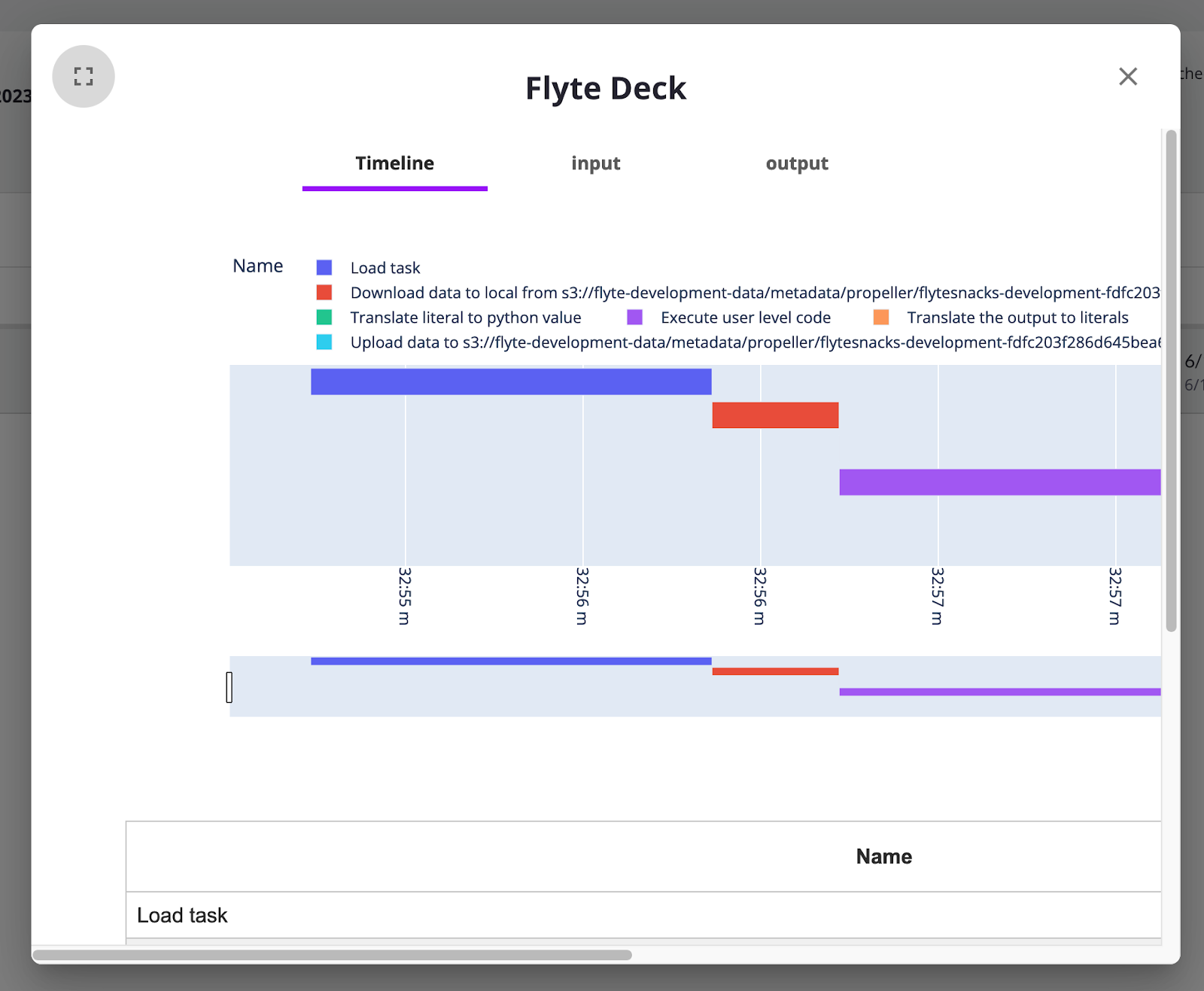Click the Name column header
1204x991 pixels.
tap(883, 856)
